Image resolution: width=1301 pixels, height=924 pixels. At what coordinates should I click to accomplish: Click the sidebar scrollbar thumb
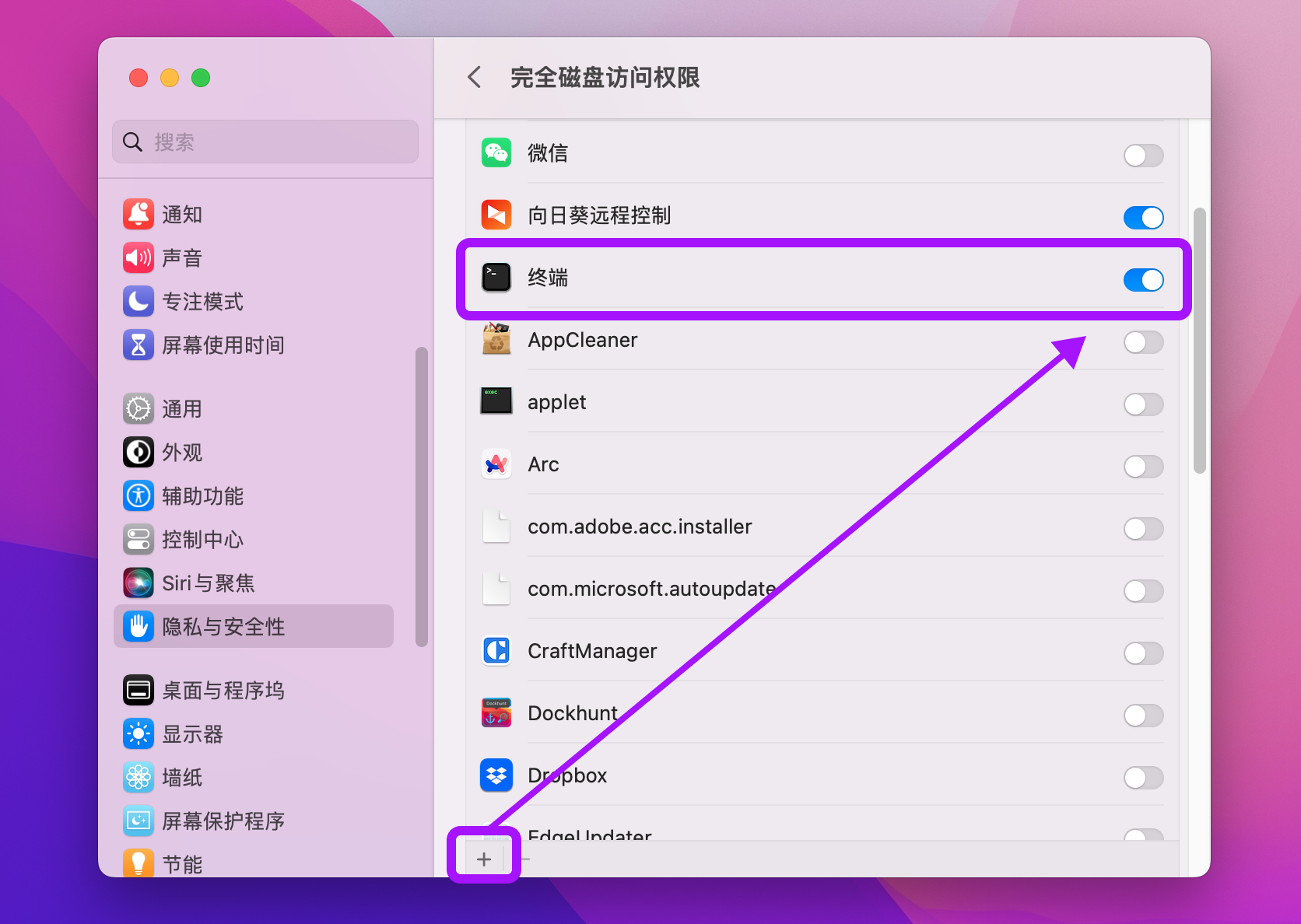(422, 496)
